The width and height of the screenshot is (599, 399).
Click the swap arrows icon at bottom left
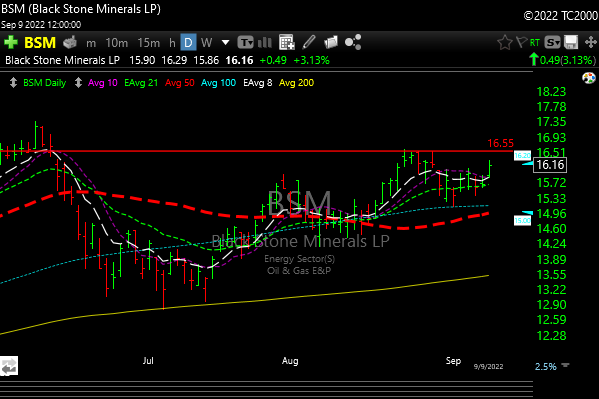point(9,367)
